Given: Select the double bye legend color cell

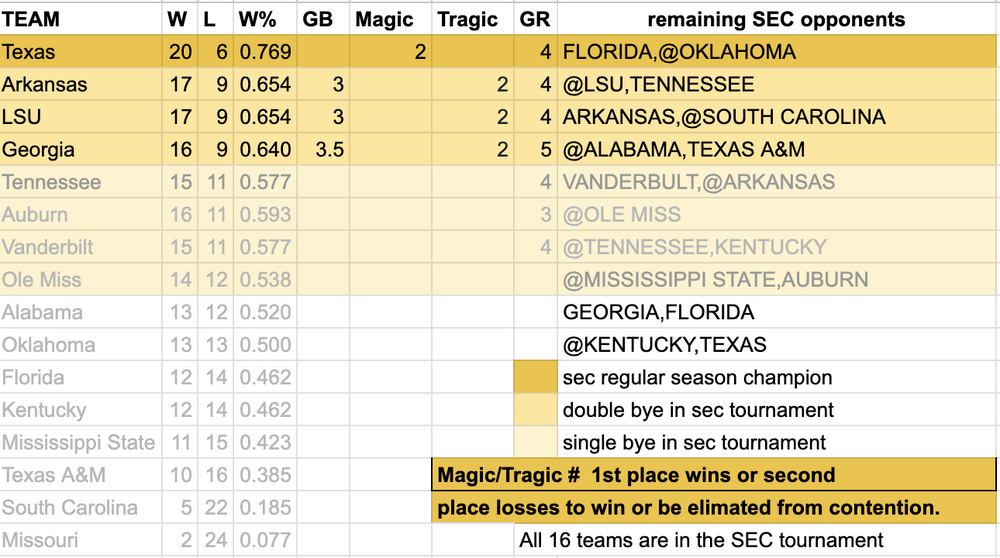Looking at the screenshot, I should 535,410.
